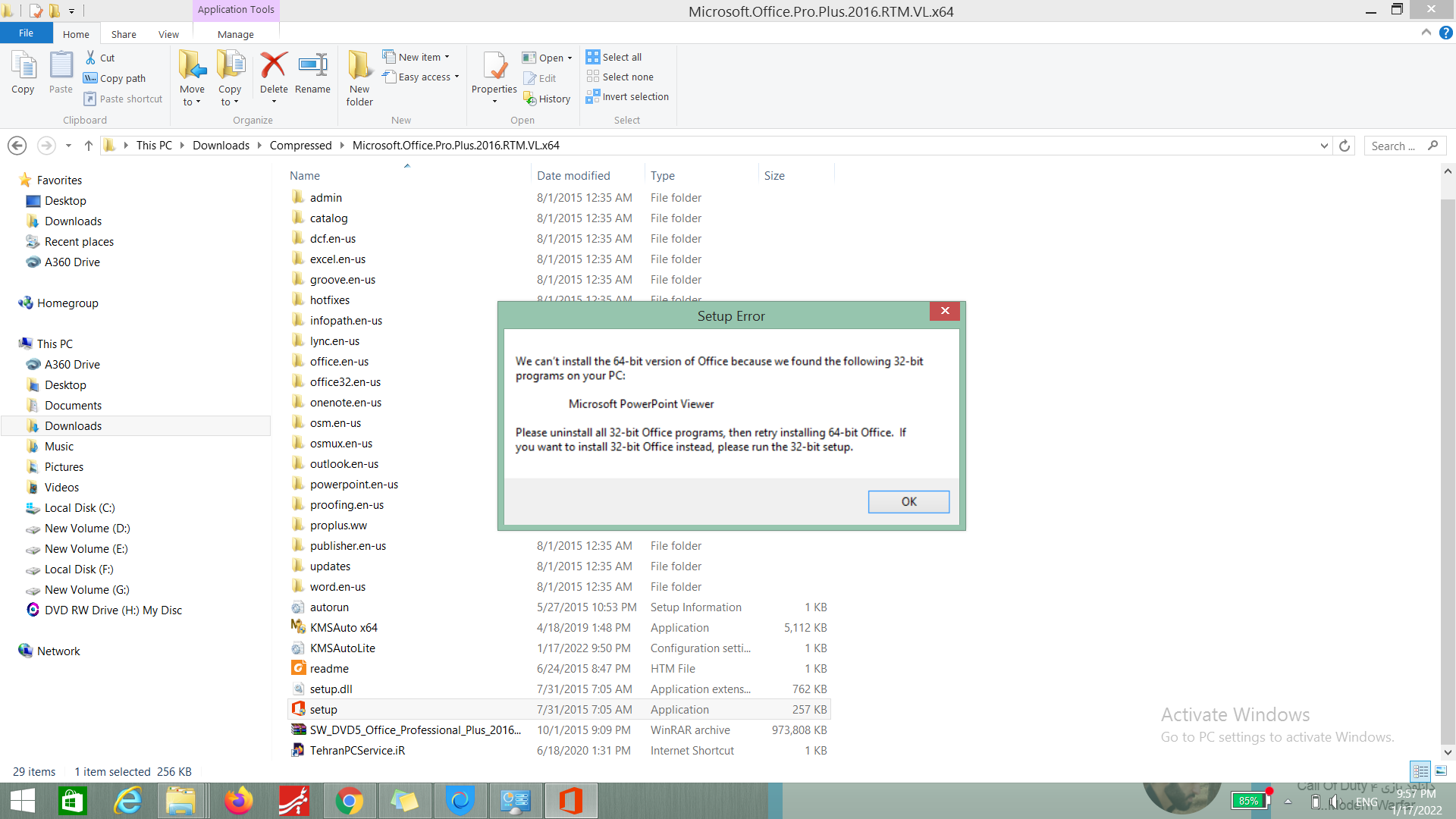The height and width of the screenshot is (819, 1456).
Task: Open Properties from the ribbon
Action: click(x=494, y=67)
